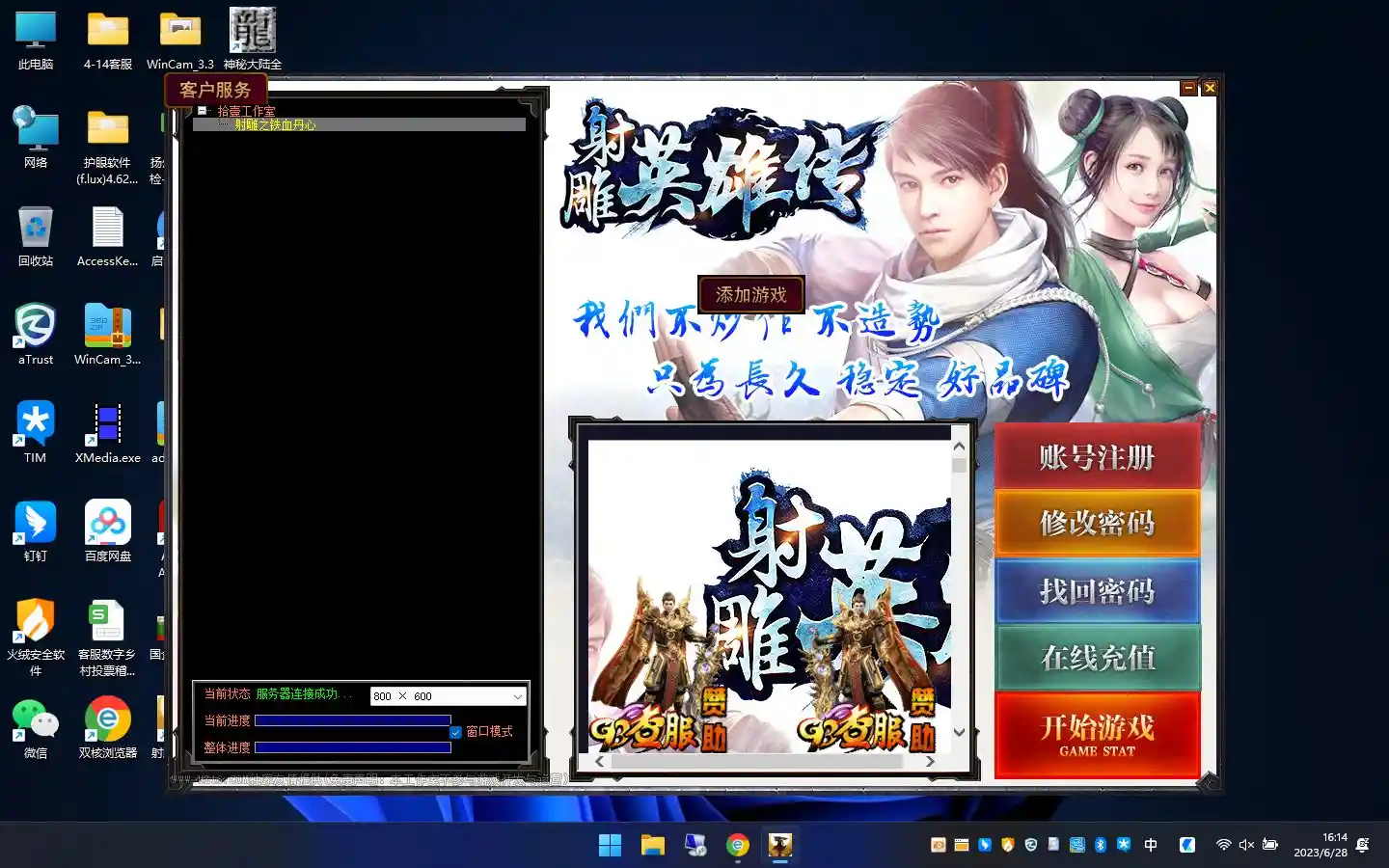The width and height of the screenshot is (1389, 868).
Task: Launch 钉钉 from the desktop
Action: coord(36,532)
